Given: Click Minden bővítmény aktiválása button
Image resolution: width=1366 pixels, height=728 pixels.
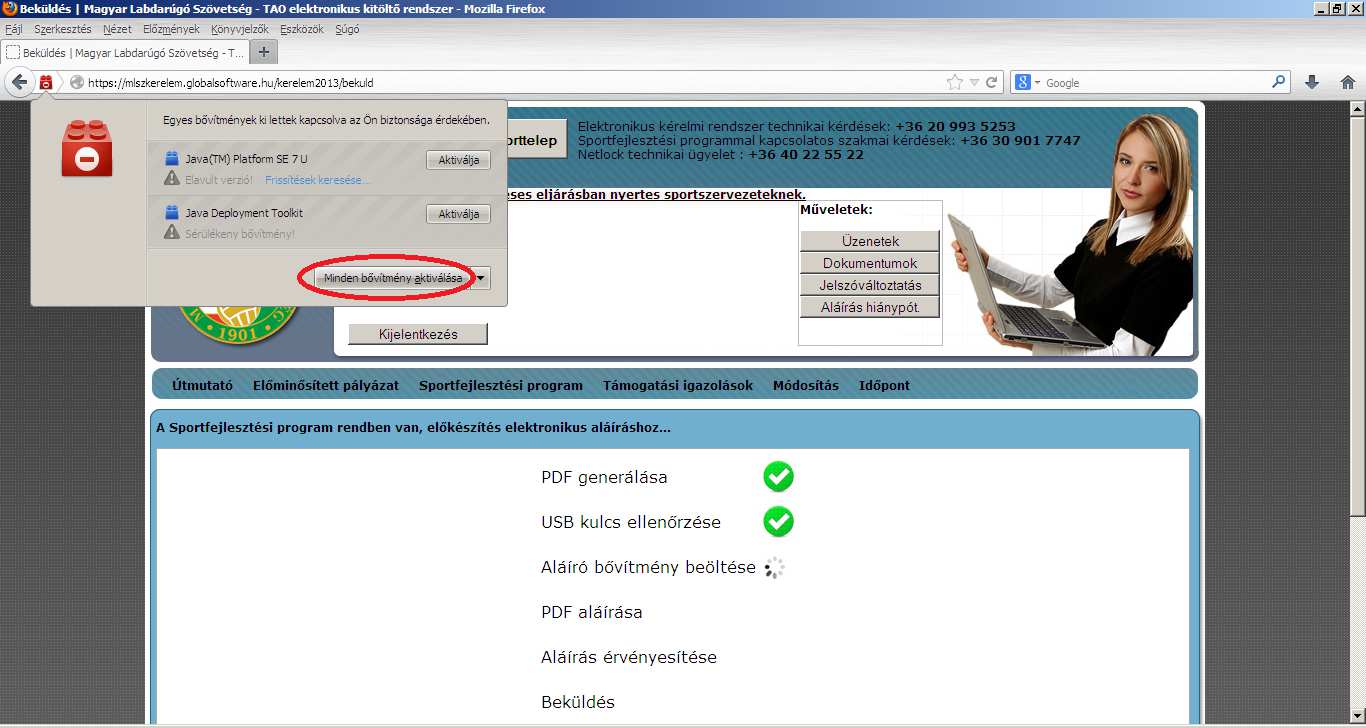Looking at the screenshot, I should pos(393,278).
